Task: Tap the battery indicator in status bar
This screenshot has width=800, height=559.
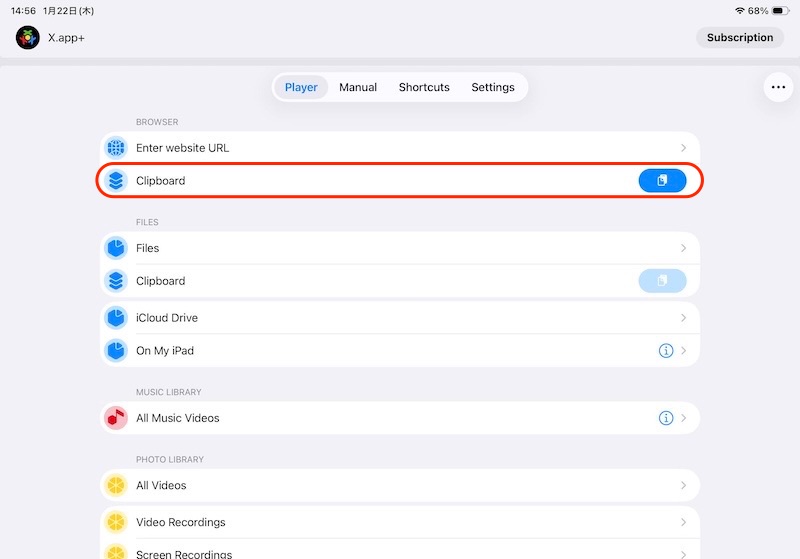Action: [x=779, y=10]
